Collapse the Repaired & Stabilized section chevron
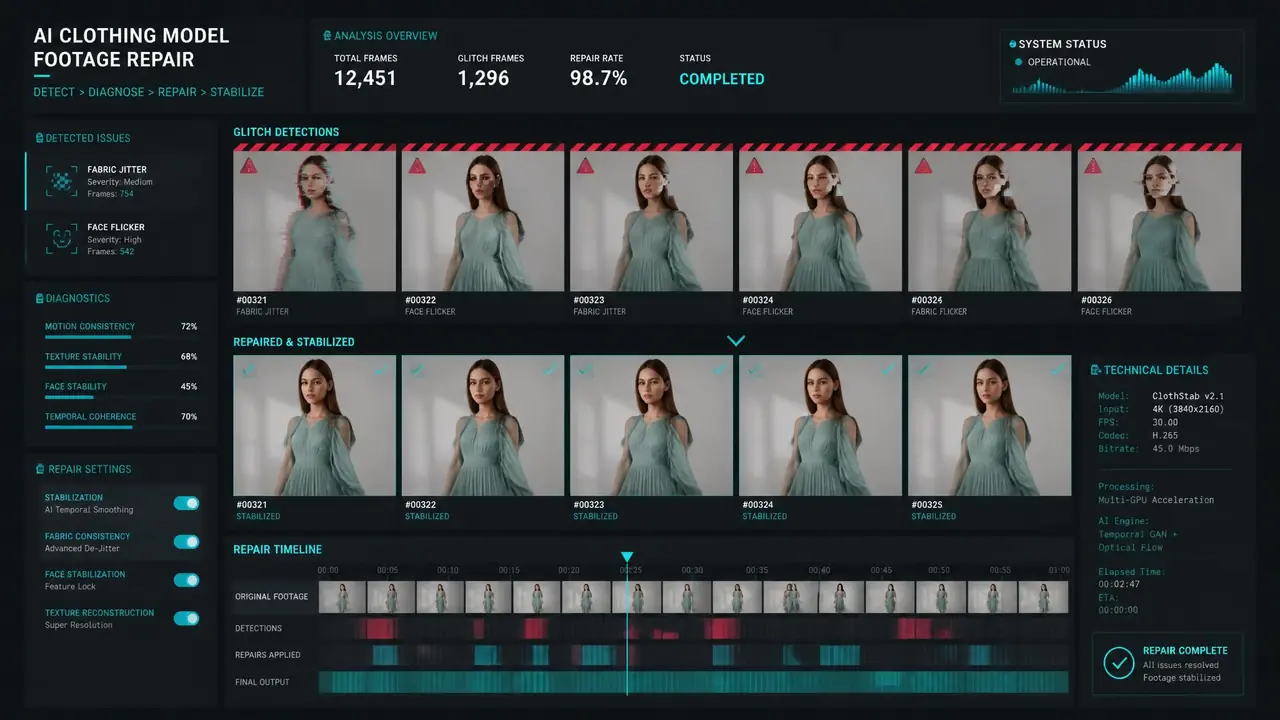The height and width of the screenshot is (720, 1280). click(x=736, y=341)
